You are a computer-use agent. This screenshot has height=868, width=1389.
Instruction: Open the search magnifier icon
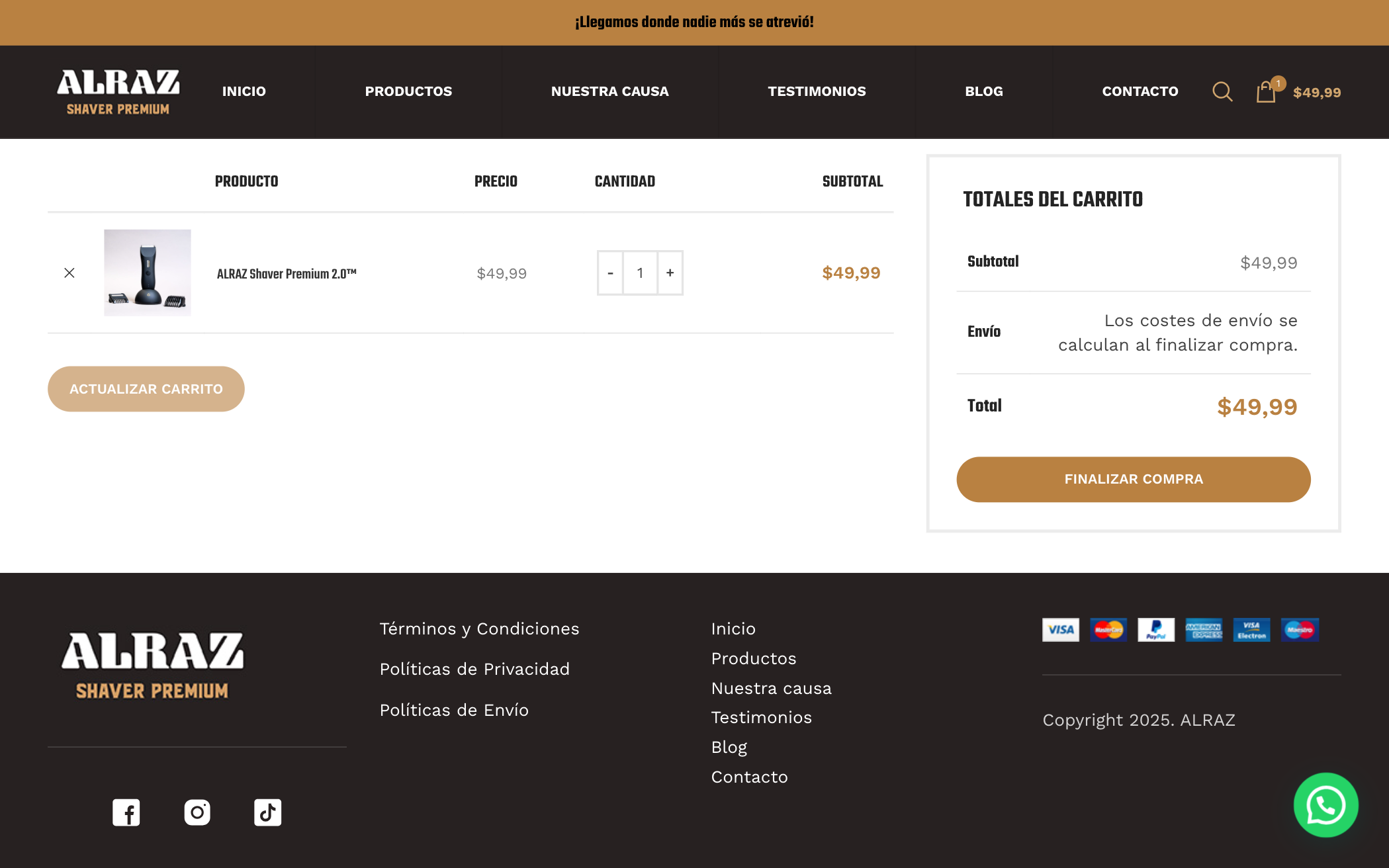click(1222, 92)
